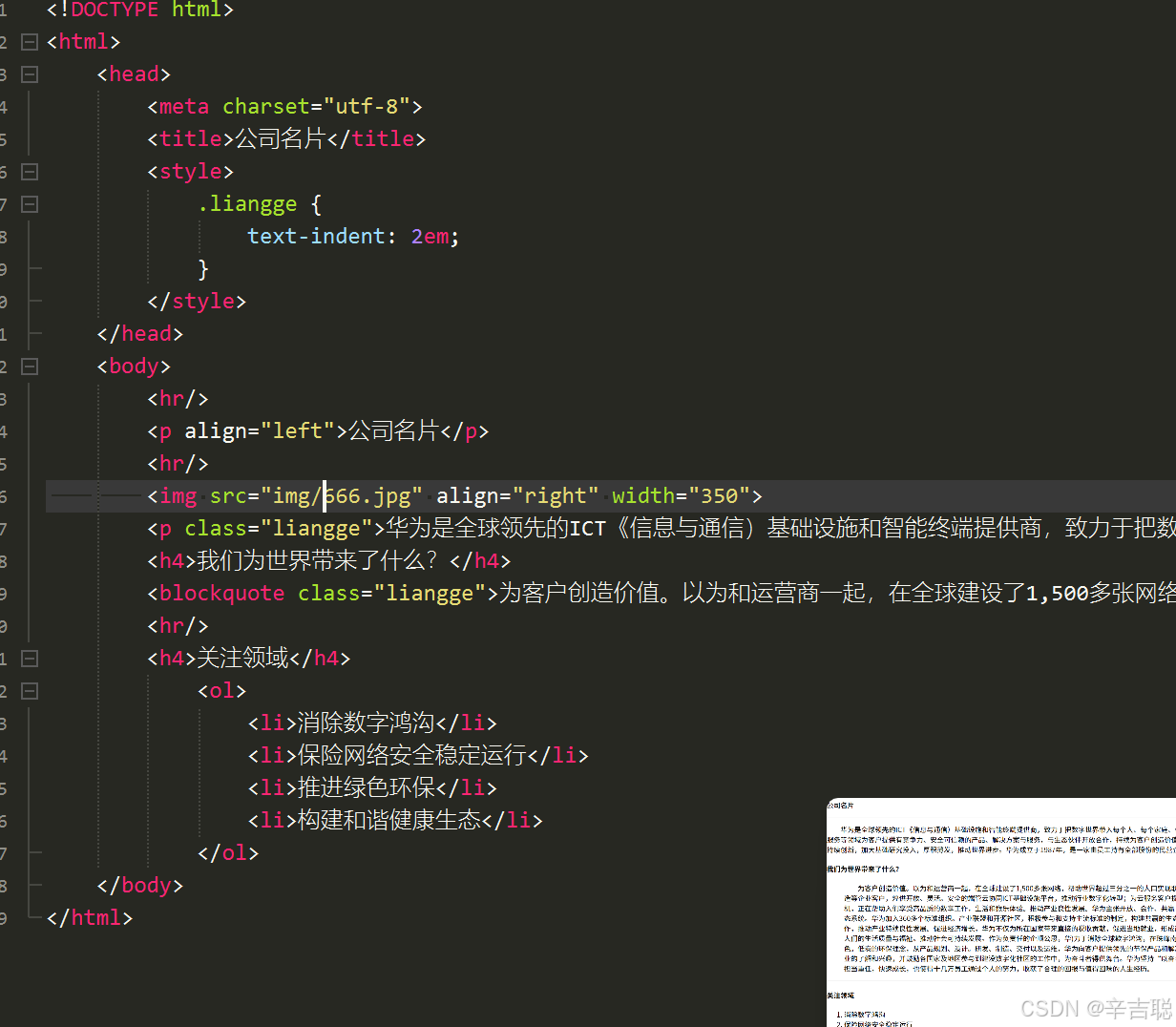Click the .liangge selector in the style block
The width and height of the screenshot is (1176, 1027).
[247, 204]
